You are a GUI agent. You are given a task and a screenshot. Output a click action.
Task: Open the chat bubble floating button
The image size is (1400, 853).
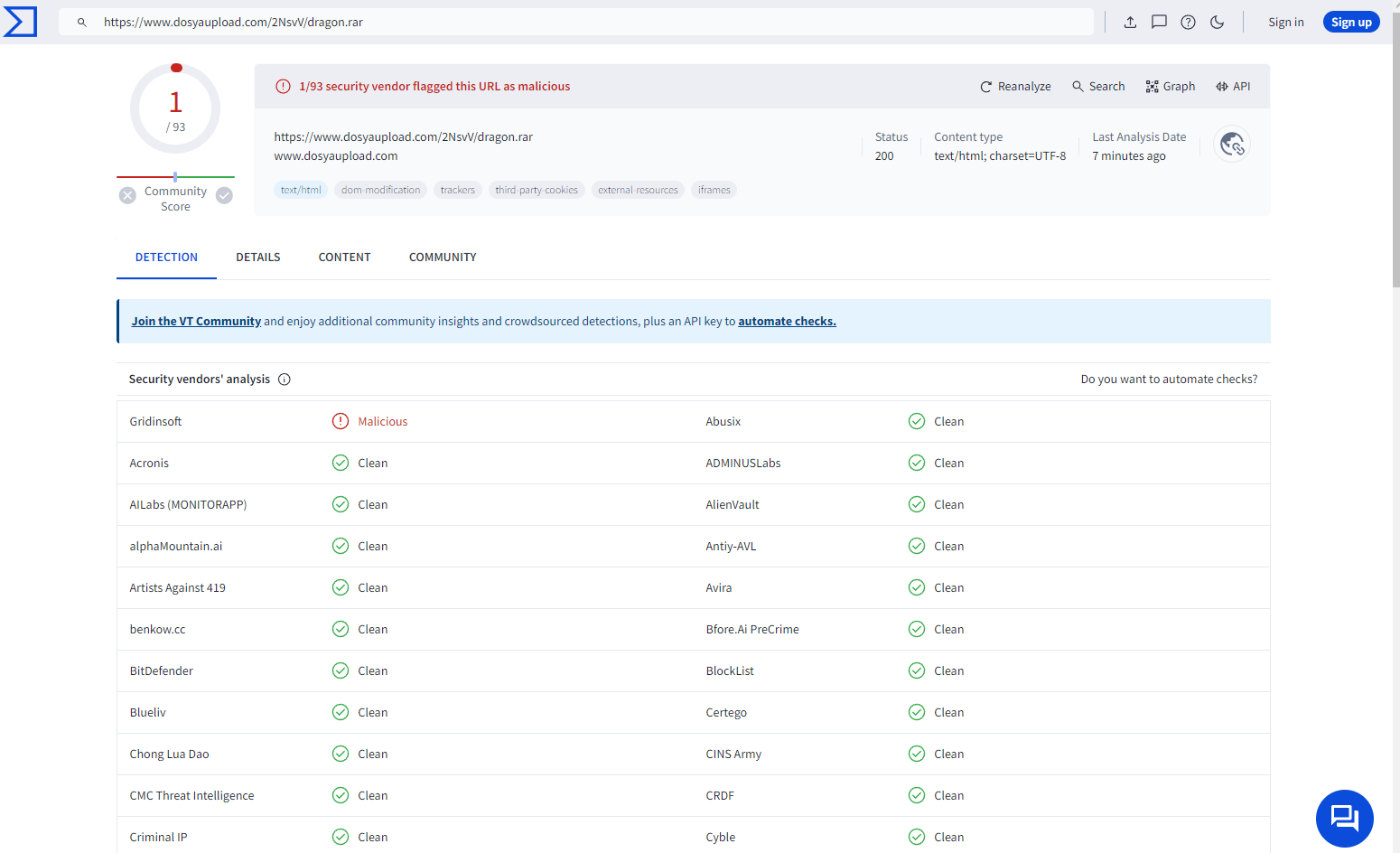(x=1345, y=819)
